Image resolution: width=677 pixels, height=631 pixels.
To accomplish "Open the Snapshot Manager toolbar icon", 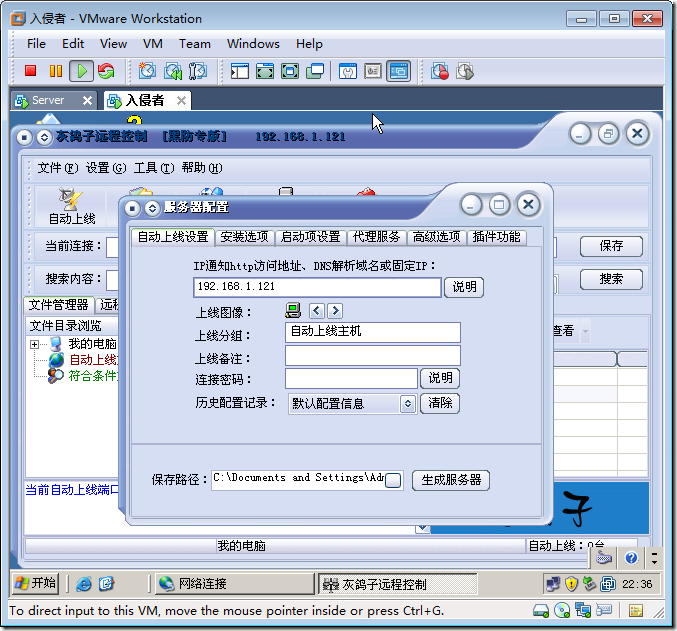I will 198,71.
